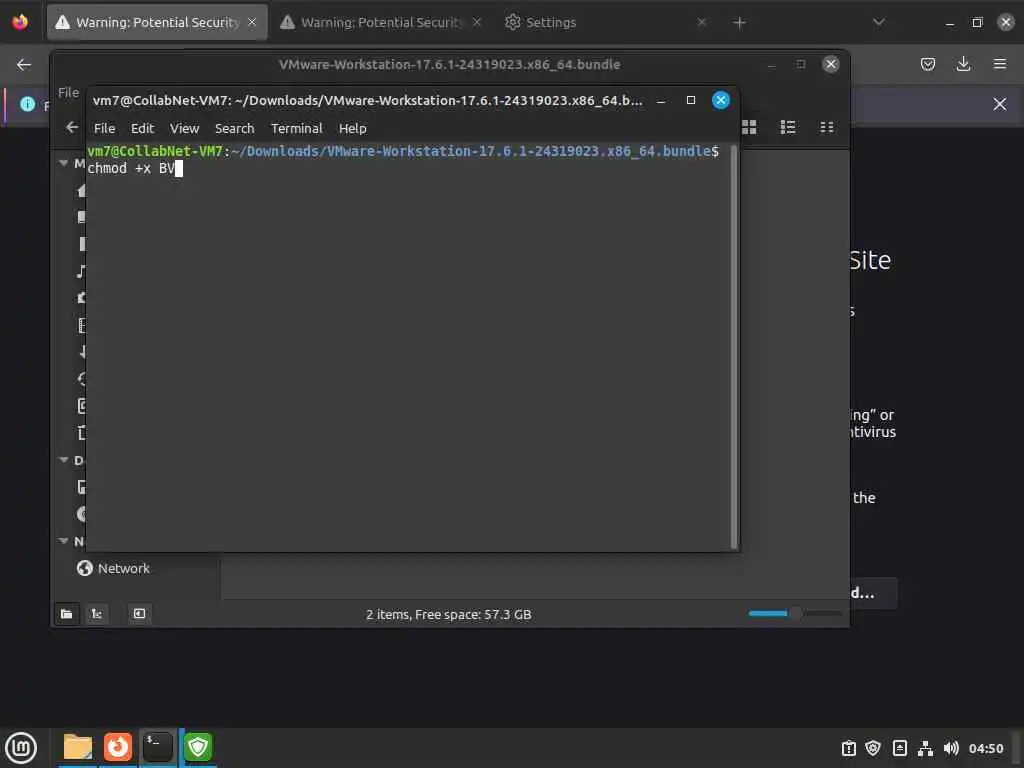This screenshot has height=768, width=1024.
Task: Click the VMware-Workstation bundle file manager title
Action: click(449, 65)
